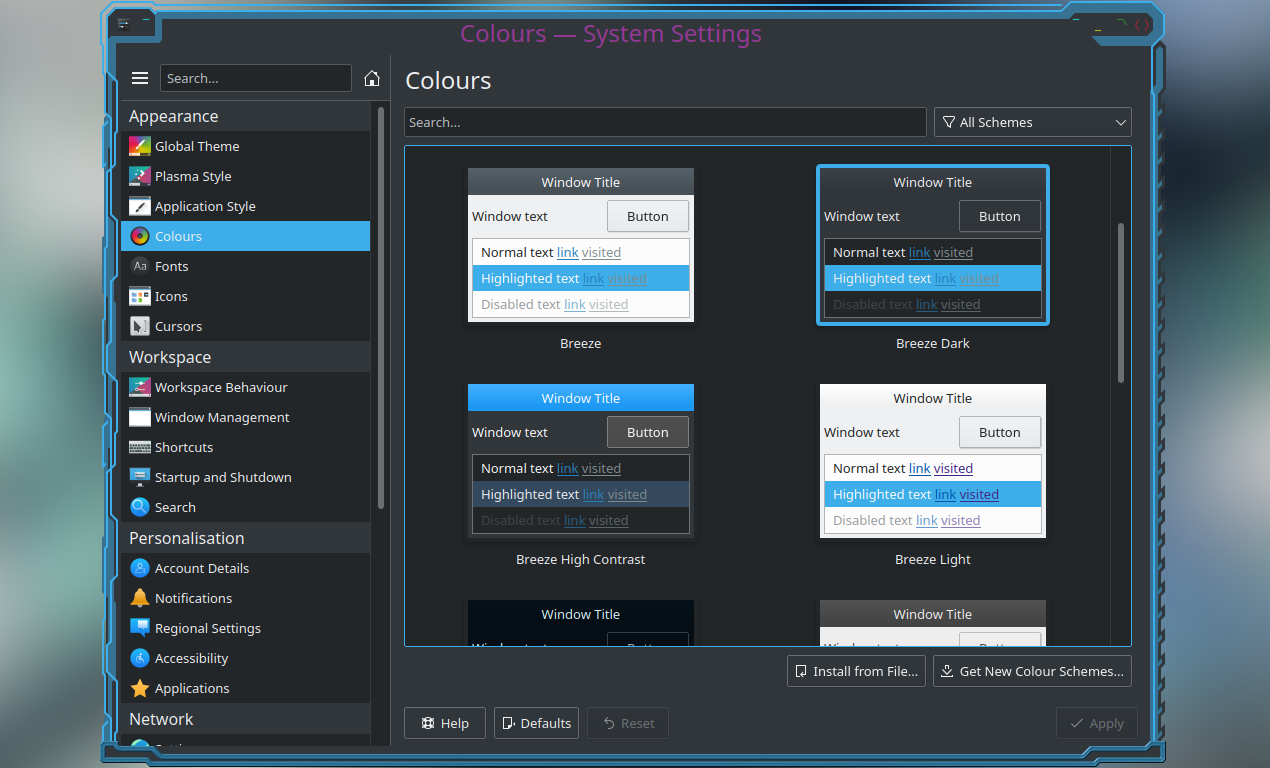Viewport: 1270px width, 768px height.
Task: Click the Startup and Shutdown label
Action: click(223, 477)
